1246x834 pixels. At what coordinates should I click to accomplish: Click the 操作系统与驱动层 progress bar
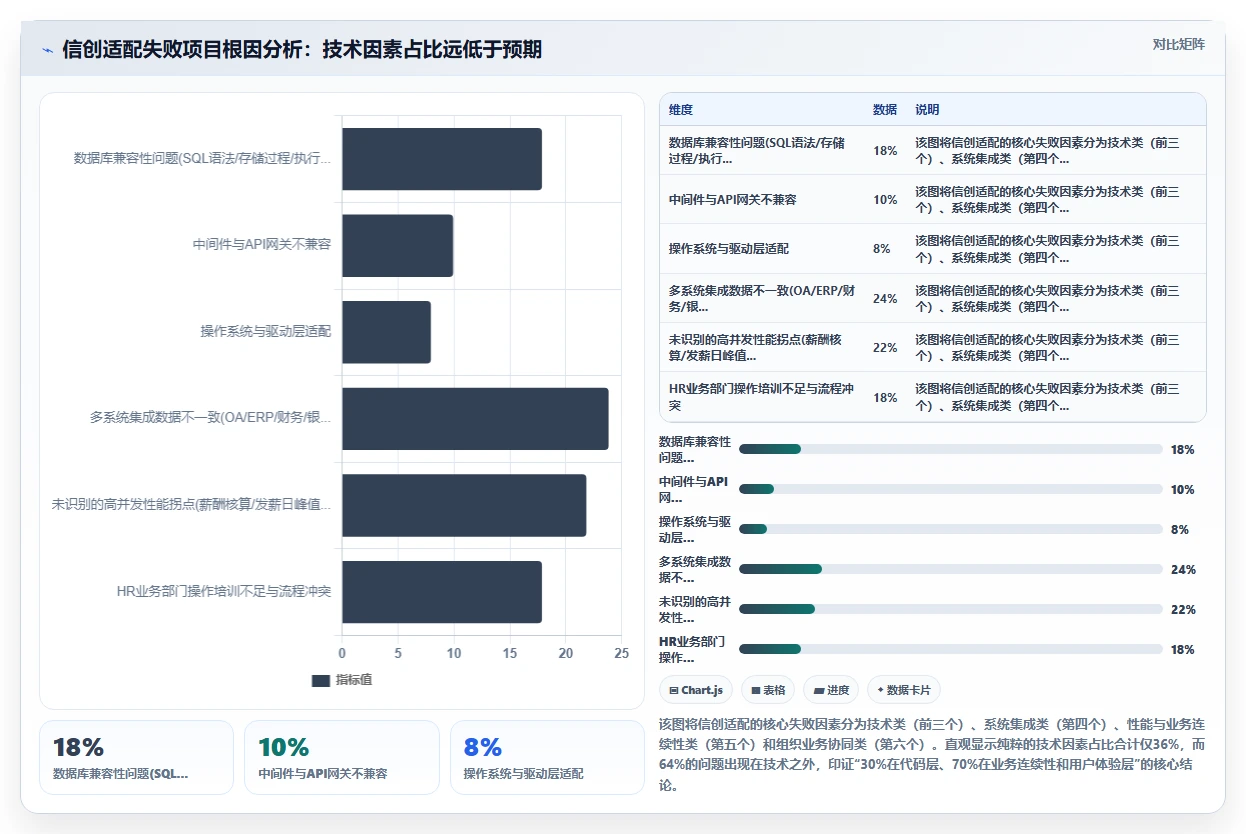[951, 529]
